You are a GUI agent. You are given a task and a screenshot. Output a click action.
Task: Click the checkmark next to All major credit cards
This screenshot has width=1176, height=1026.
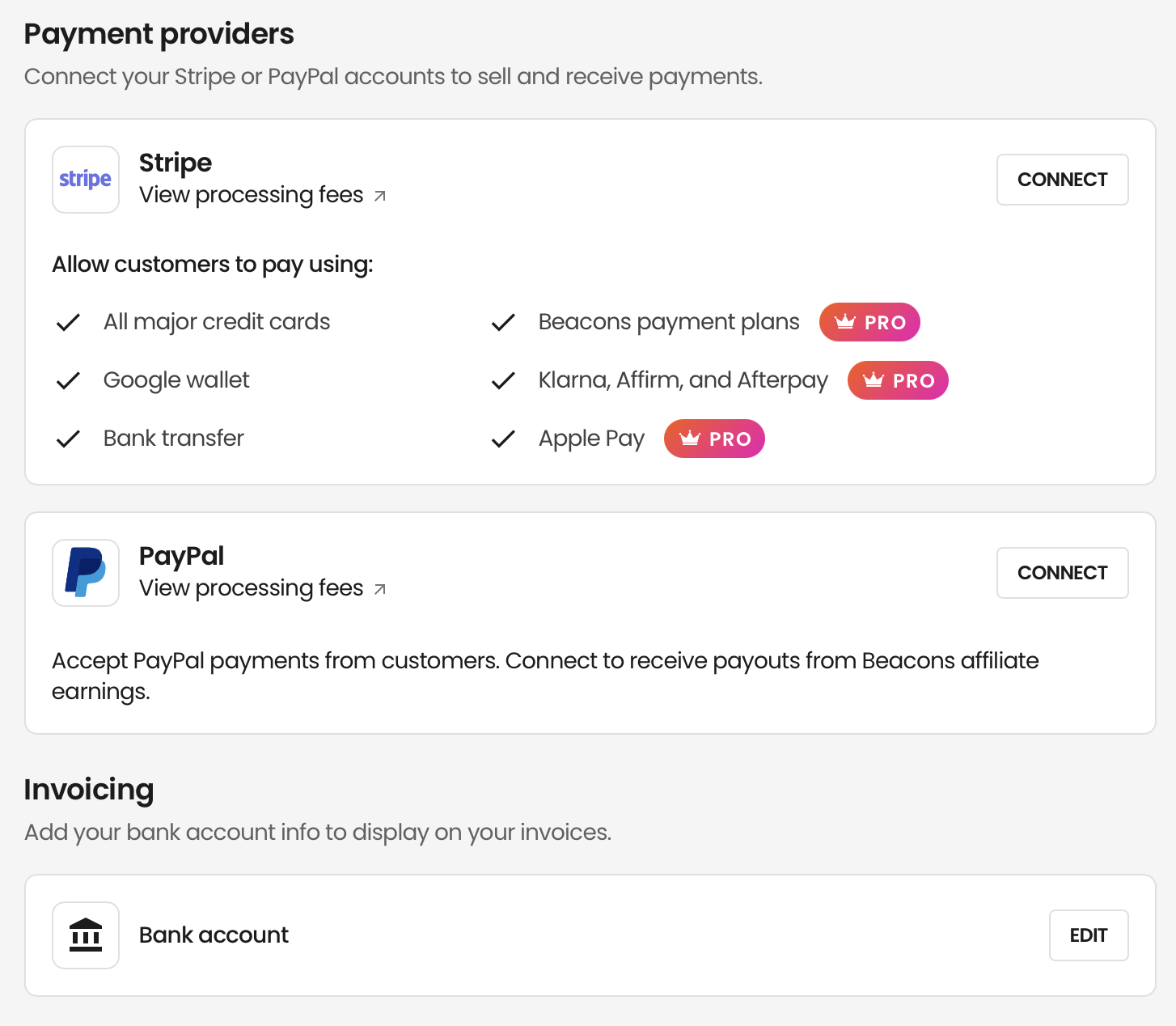tap(68, 322)
